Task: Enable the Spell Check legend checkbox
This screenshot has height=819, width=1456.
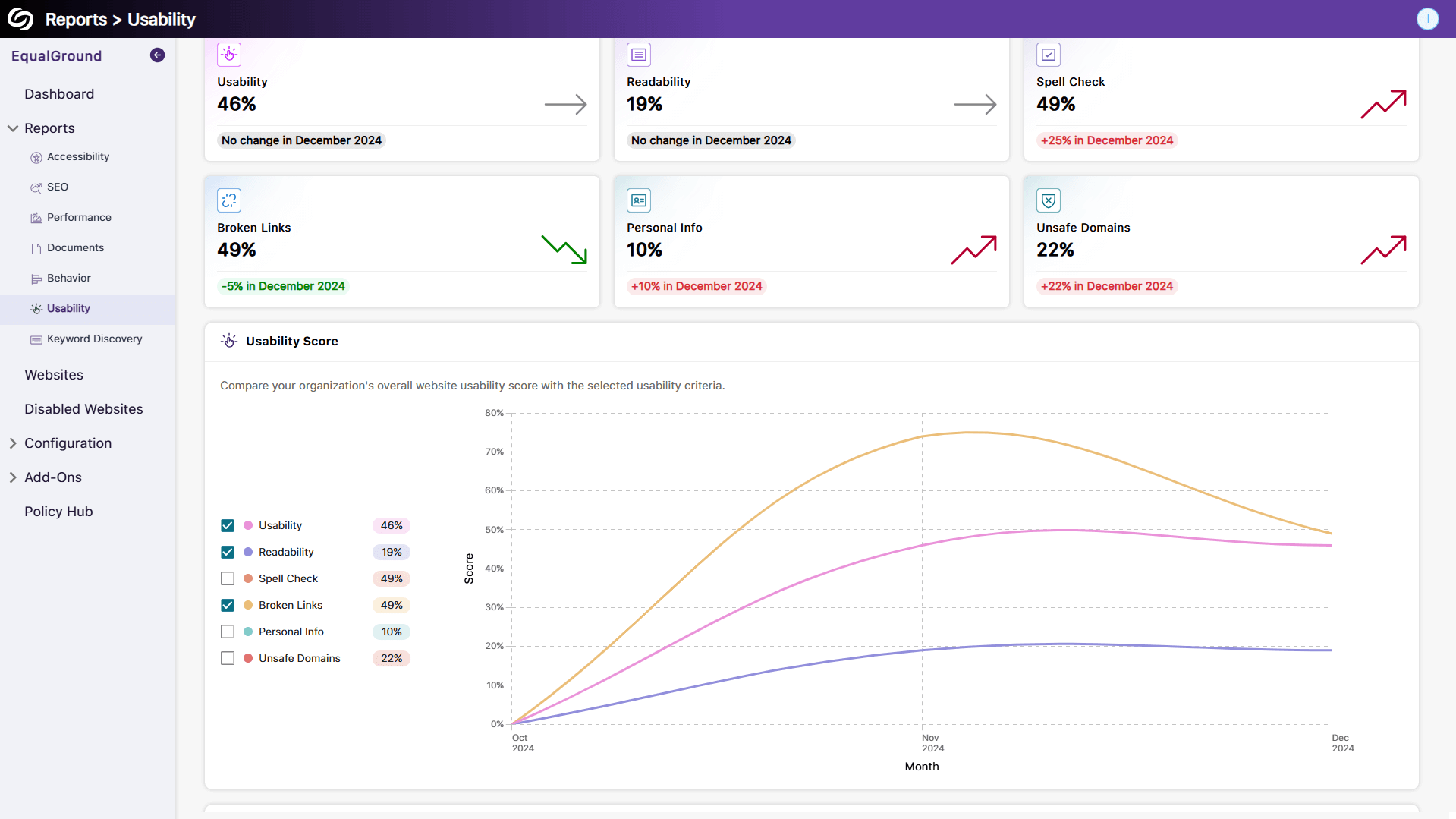Action: click(228, 578)
